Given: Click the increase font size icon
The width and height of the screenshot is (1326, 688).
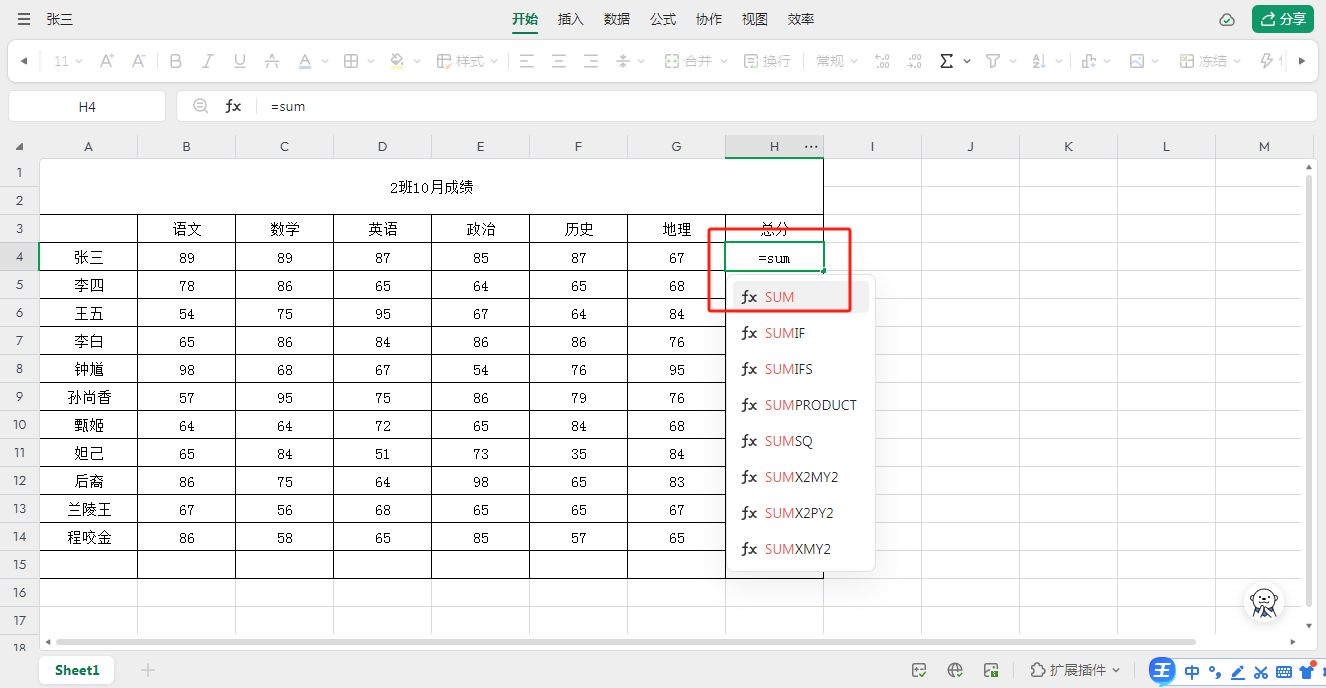Looking at the screenshot, I should (x=107, y=61).
